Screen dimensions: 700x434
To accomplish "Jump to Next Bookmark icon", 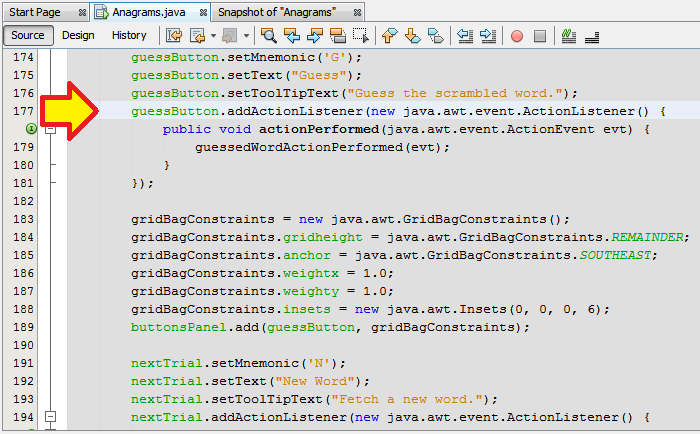I will (x=412, y=35).
